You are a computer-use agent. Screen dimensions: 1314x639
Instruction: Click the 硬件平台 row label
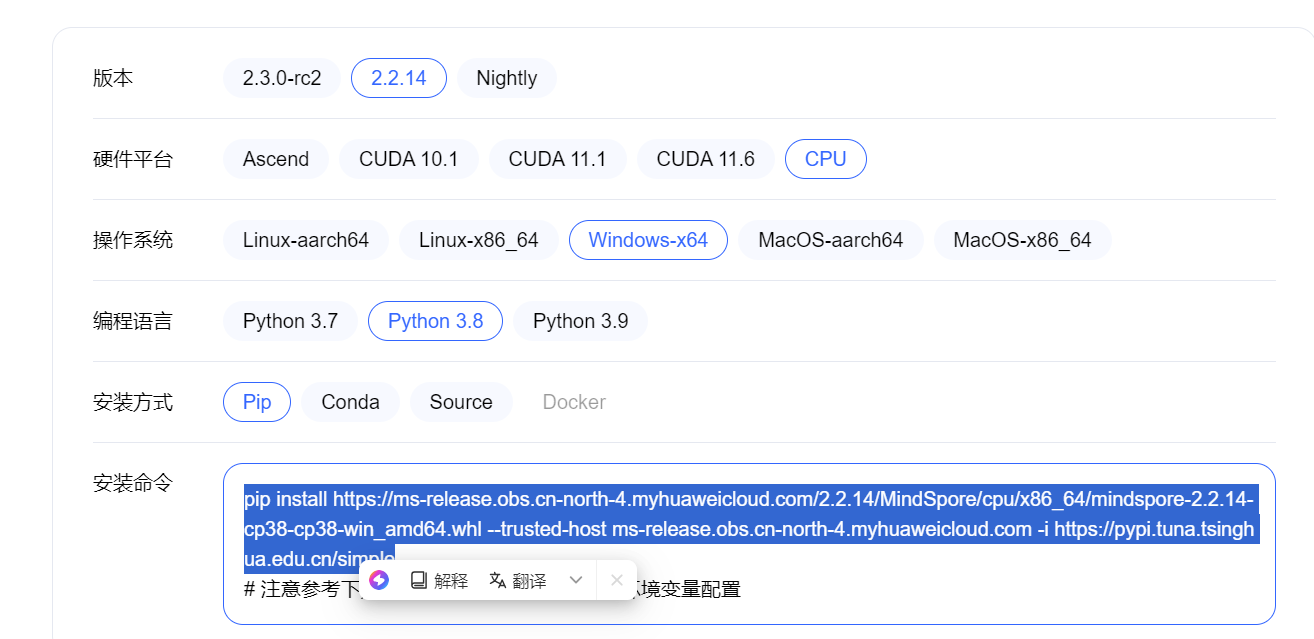coord(133,159)
